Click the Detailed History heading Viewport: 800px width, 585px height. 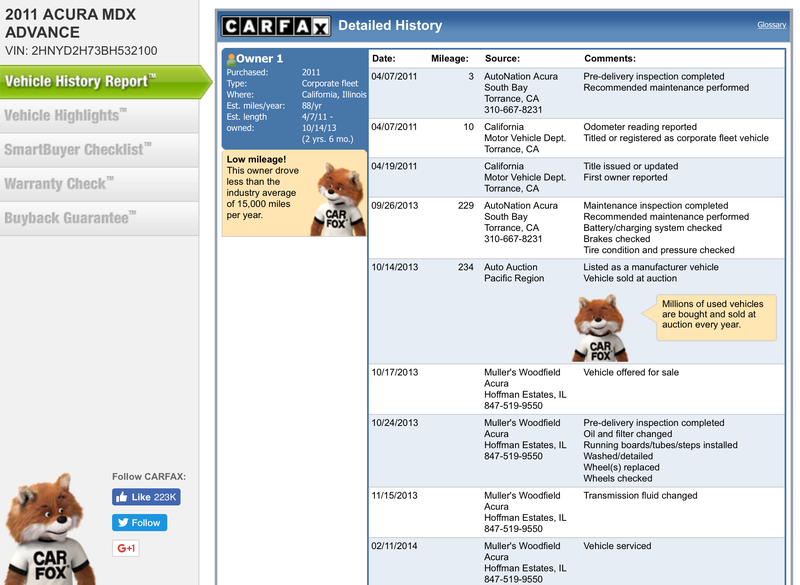390,26
